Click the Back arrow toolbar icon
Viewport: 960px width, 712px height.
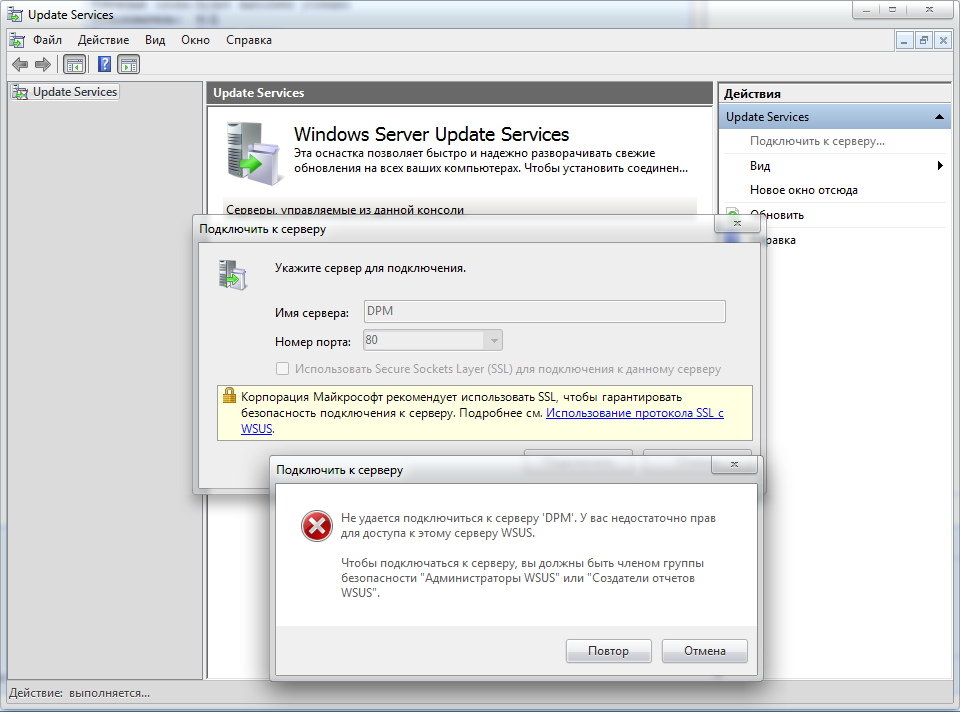[20, 64]
